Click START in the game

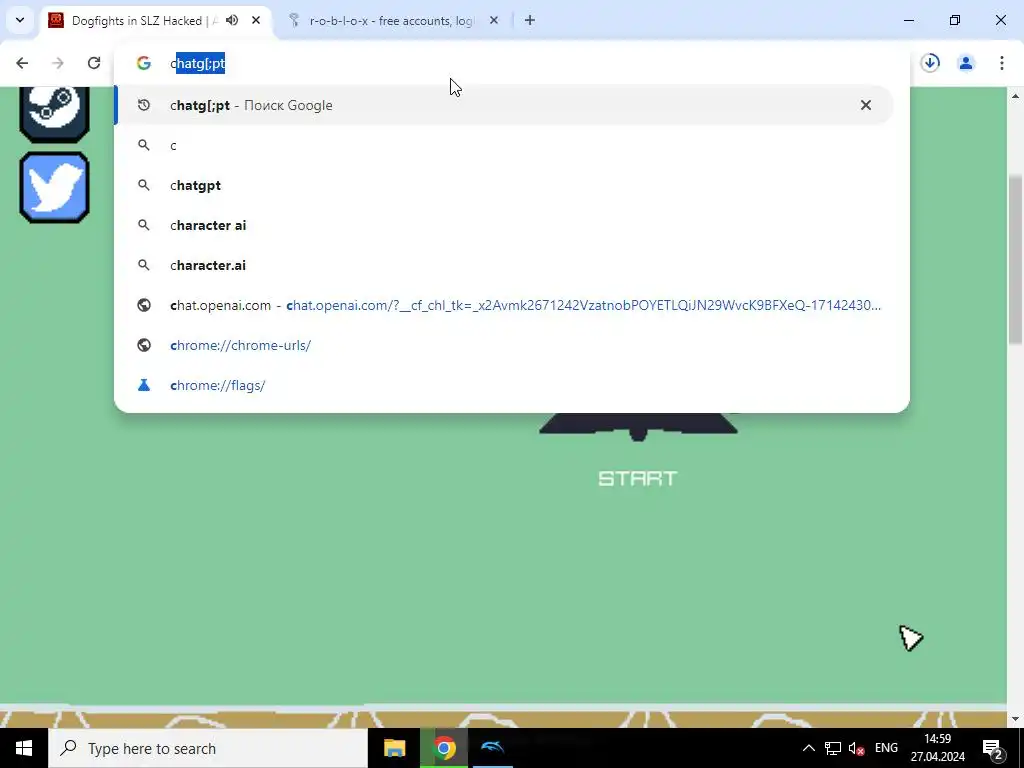point(637,479)
